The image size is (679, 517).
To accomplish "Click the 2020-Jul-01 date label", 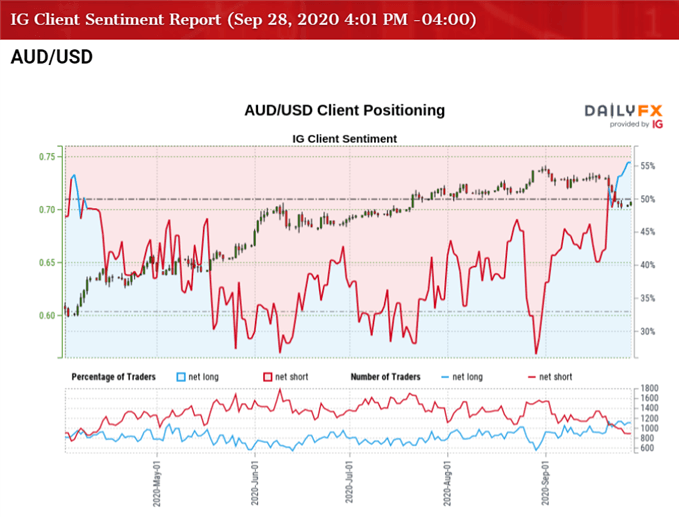I will coord(349,482).
